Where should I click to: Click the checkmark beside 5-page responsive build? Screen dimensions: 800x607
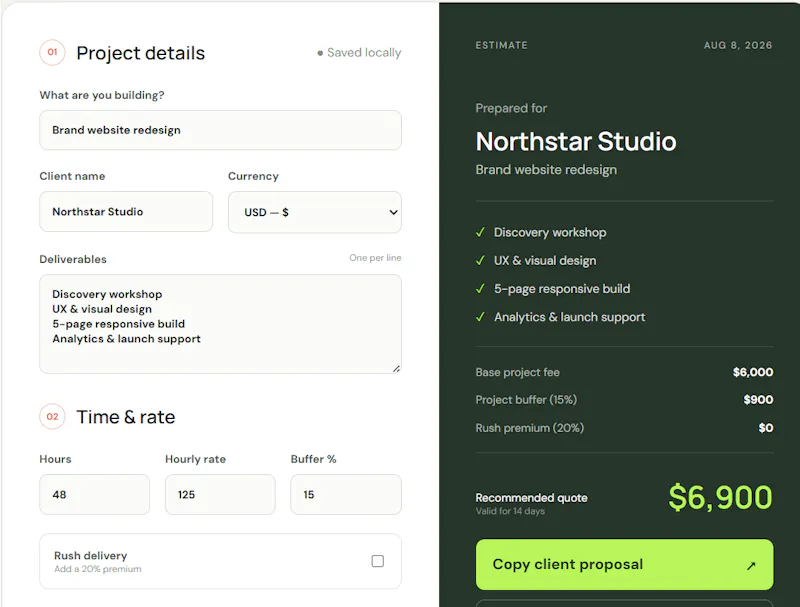(x=480, y=289)
